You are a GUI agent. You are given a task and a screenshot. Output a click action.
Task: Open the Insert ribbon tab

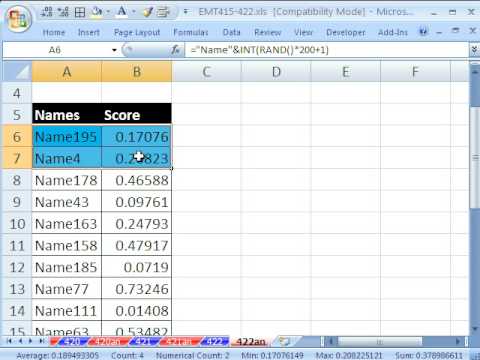(x=89, y=32)
